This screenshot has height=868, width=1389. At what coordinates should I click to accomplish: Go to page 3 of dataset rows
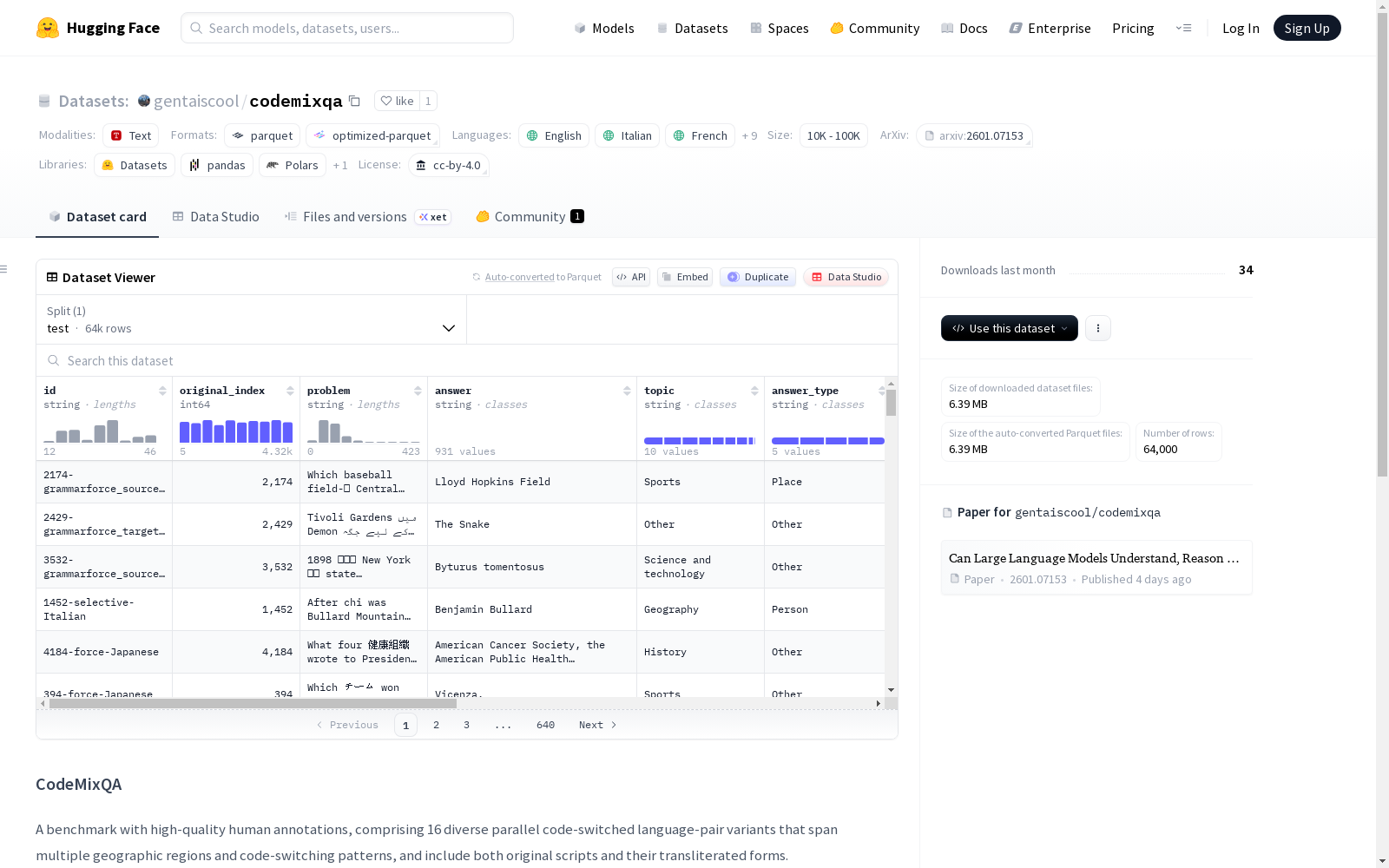click(x=466, y=725)
